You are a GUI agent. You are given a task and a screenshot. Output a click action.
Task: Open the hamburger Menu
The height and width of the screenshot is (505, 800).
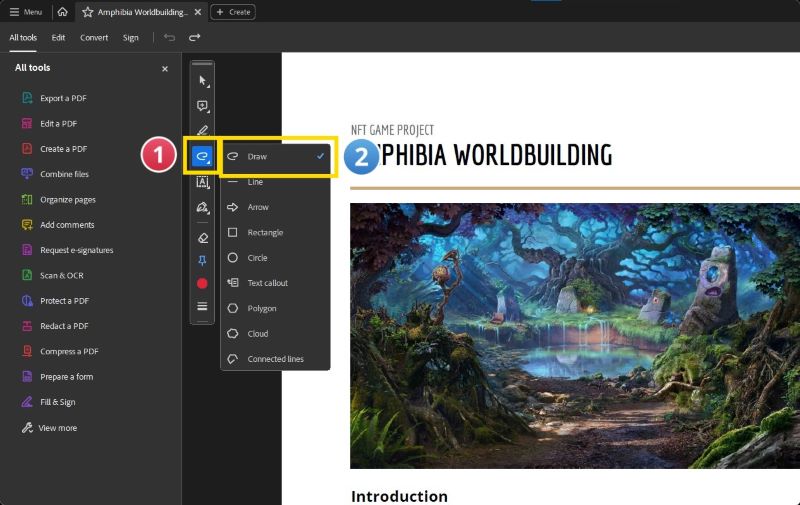pos(26,12)
